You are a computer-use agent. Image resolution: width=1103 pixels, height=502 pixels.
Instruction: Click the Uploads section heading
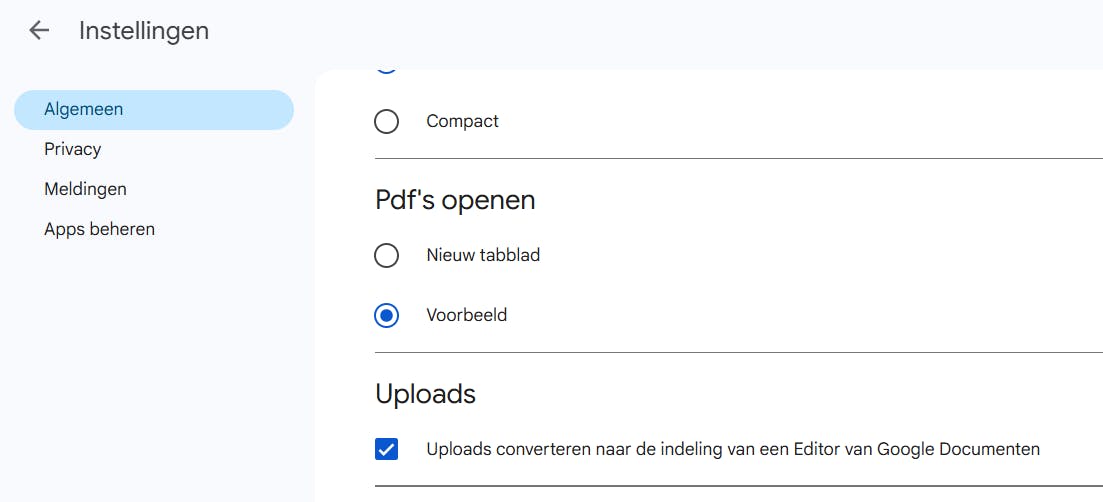point(425,394)
